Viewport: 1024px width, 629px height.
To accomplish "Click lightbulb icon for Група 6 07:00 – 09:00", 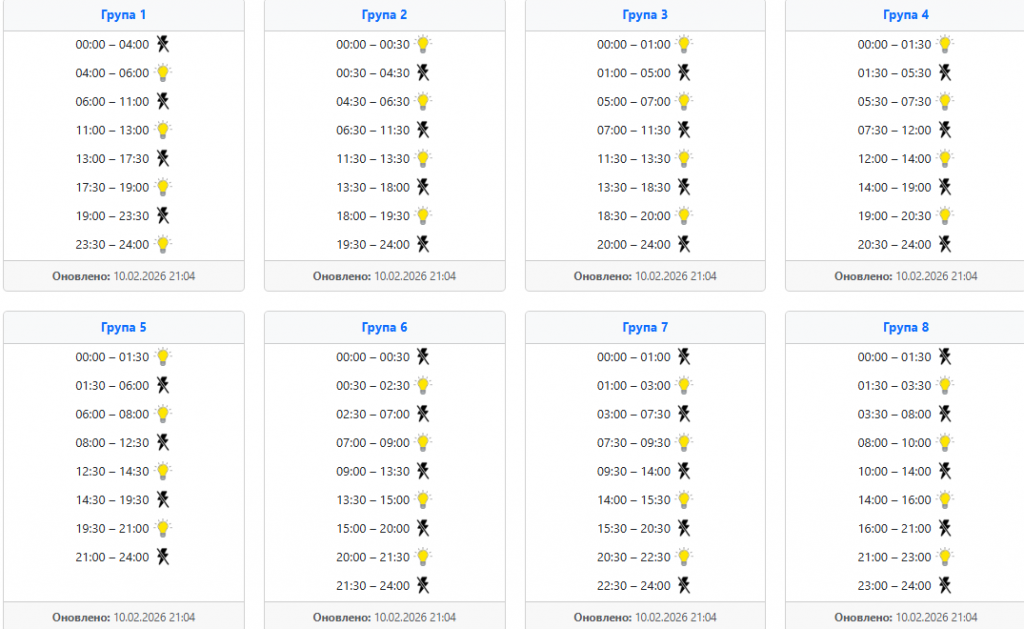I will pyautogui.click(x=424, y=442).
